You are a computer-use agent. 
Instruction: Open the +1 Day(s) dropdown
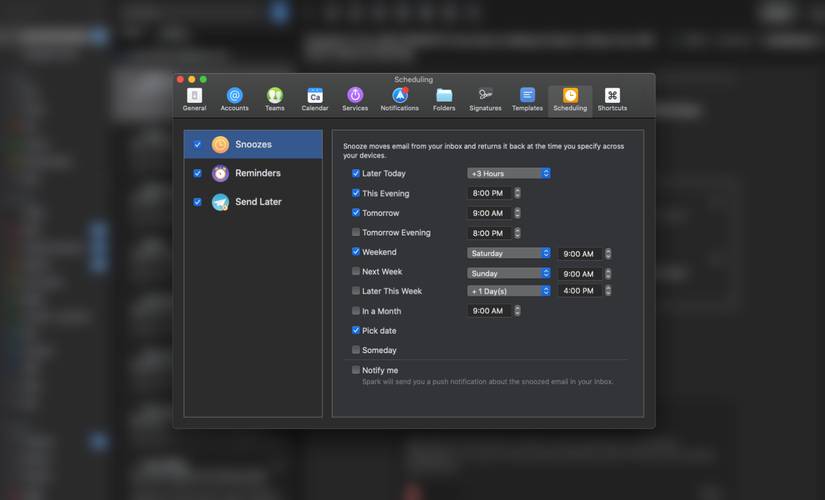pos(509,291)
